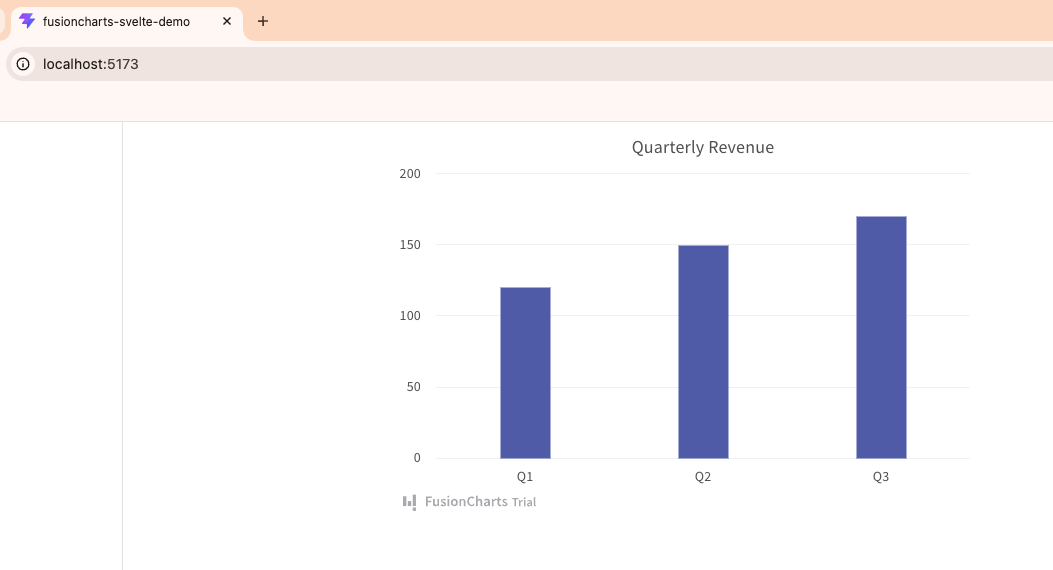The width and height of the screenshot is (1053, 570).
Task: Click the 150 y-axis value
Action: [410, 245]
